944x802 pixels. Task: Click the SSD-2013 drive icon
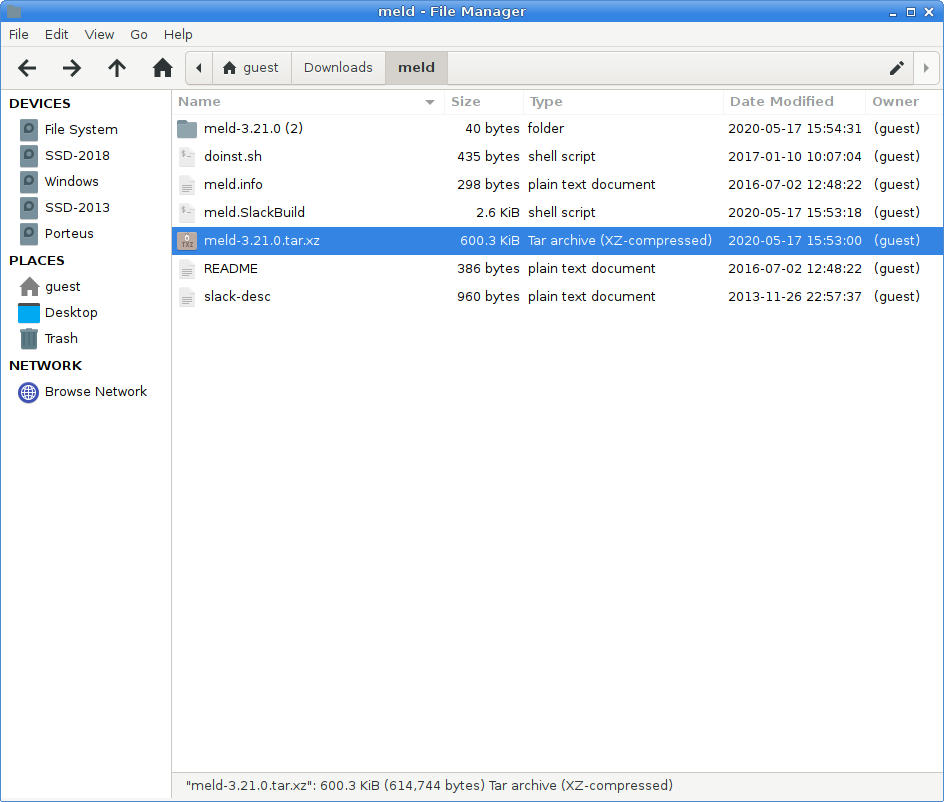[x=28, y=207]
